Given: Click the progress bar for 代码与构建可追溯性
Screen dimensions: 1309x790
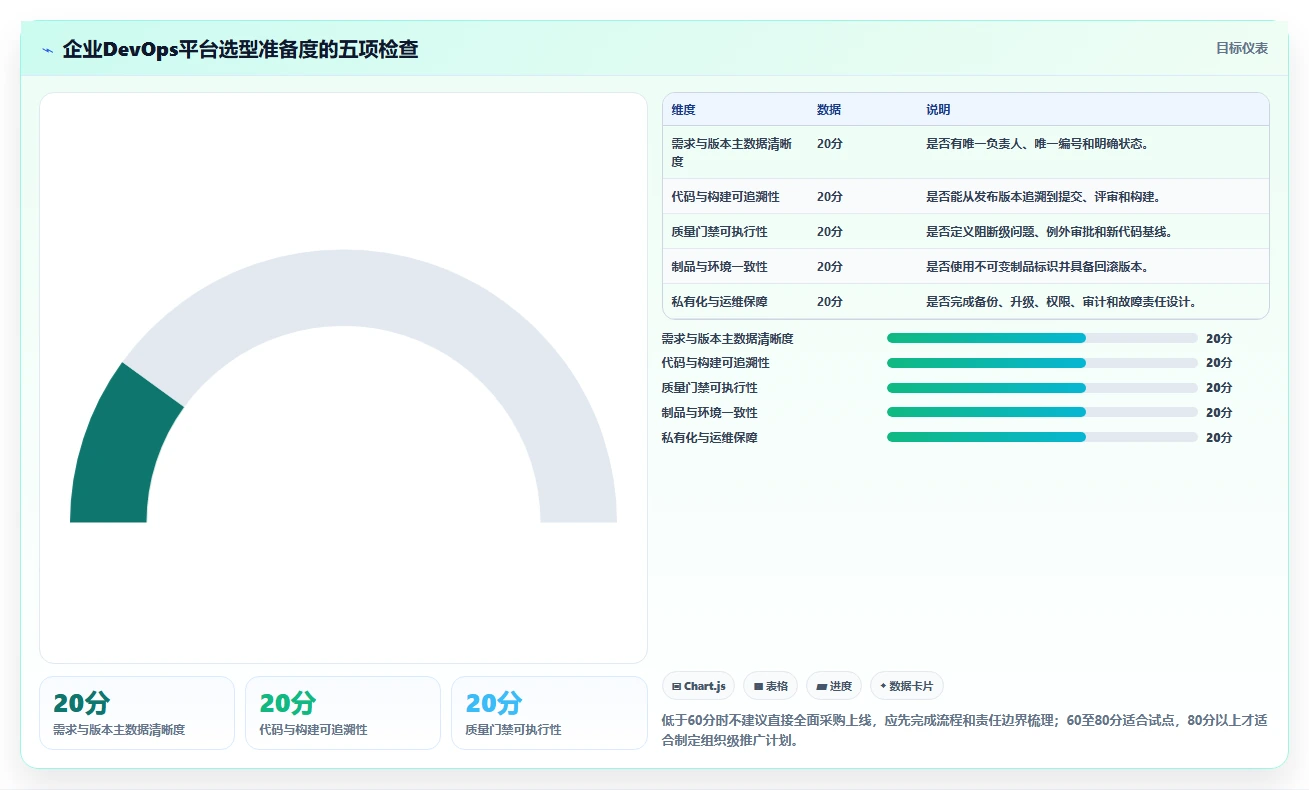Looking at the screenshot, I should (x=1042, y=363).
